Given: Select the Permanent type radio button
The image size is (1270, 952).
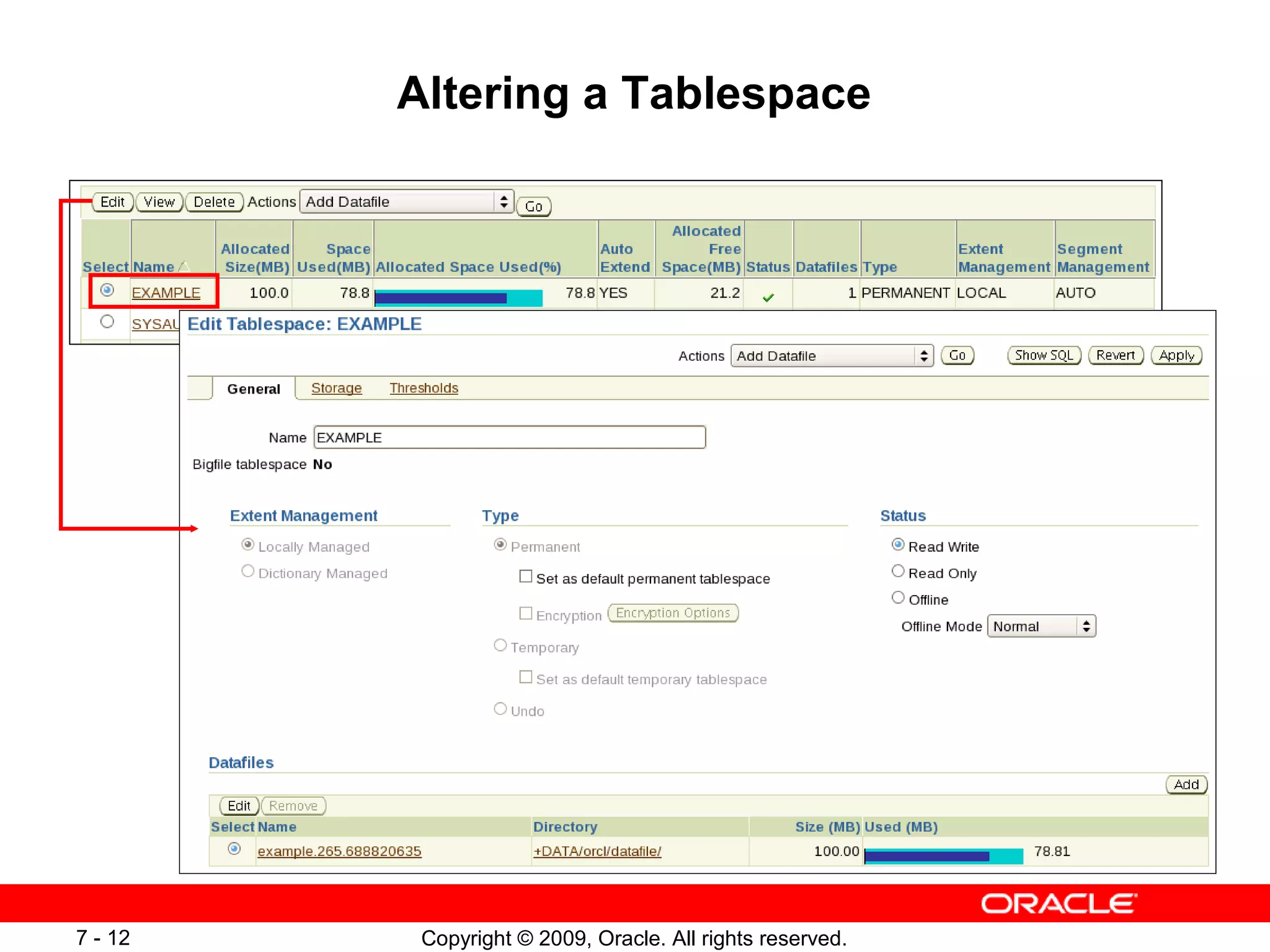Looking at the screenshot, I should click(x=500, y=545).
